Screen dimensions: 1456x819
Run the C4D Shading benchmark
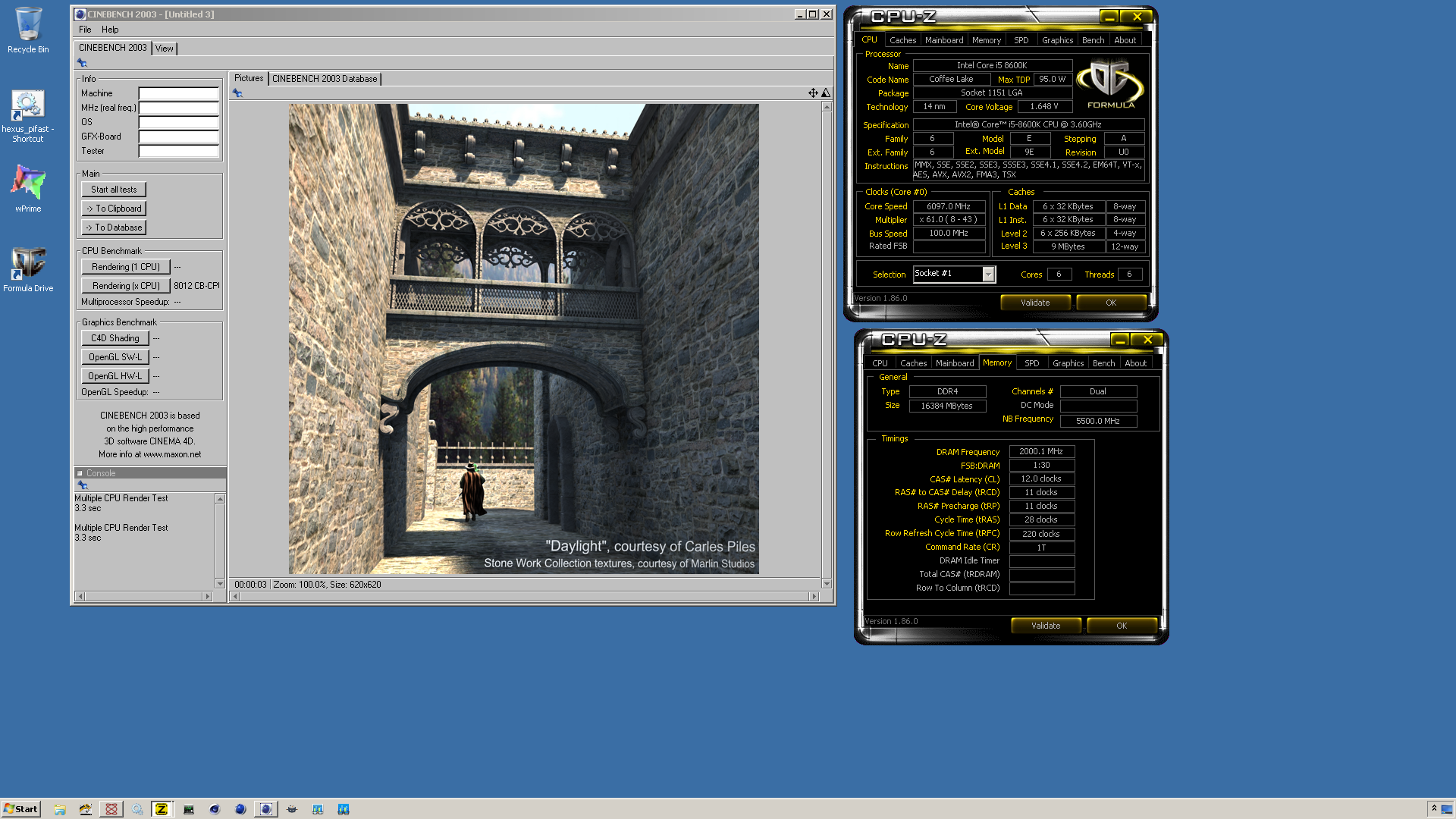pyautogui.click(x=115, y=338)
